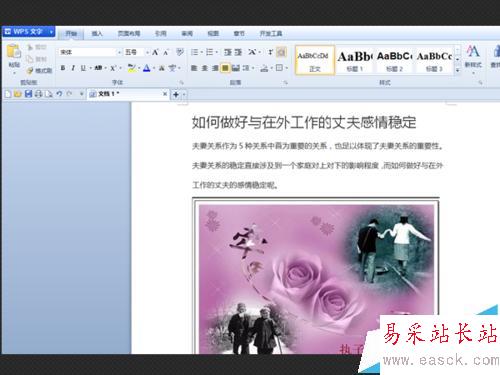
Task: Apply the 正文 style
Action: click(x=314, y=60)
